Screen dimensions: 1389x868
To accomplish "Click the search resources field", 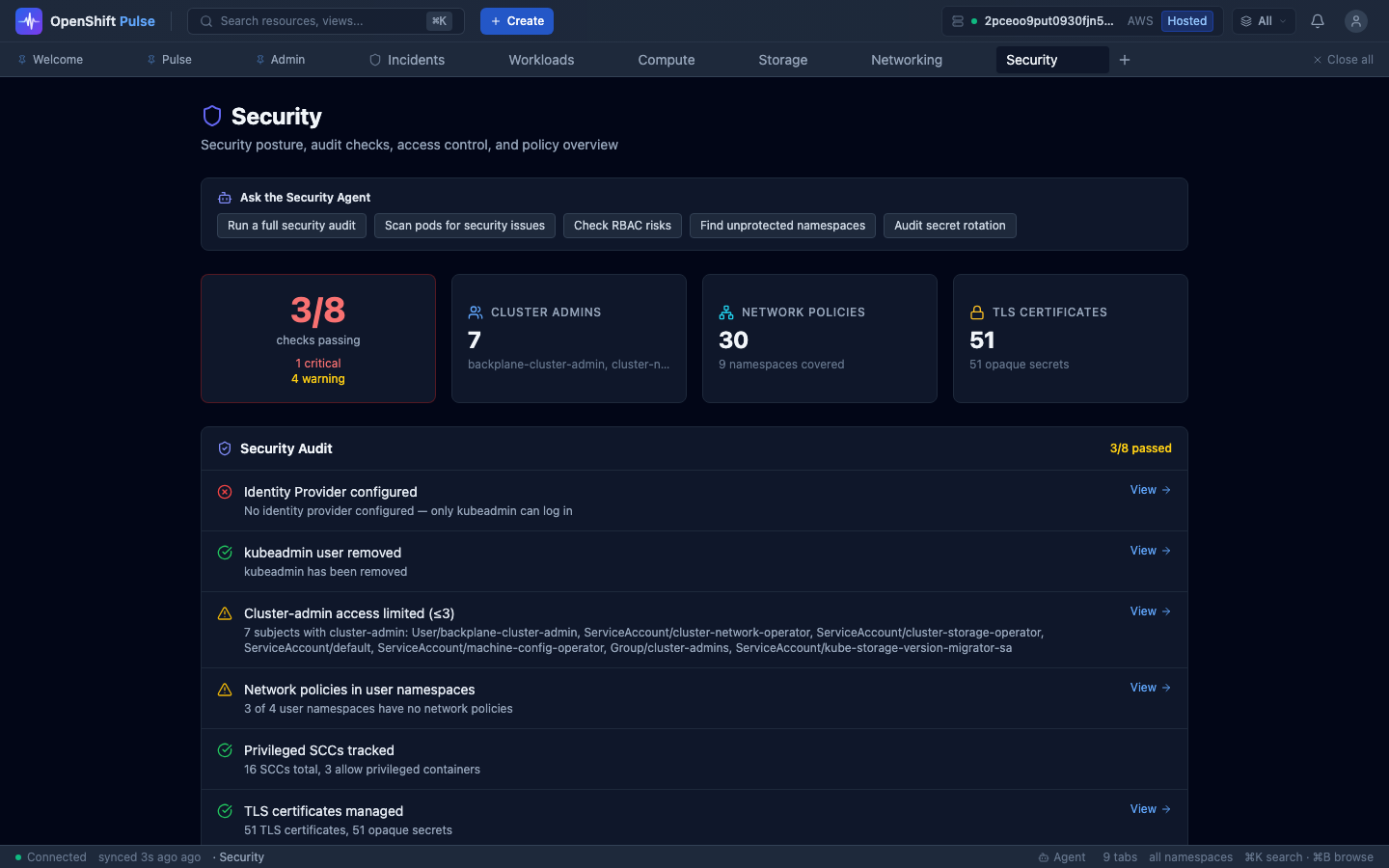I will coord(318,21).
